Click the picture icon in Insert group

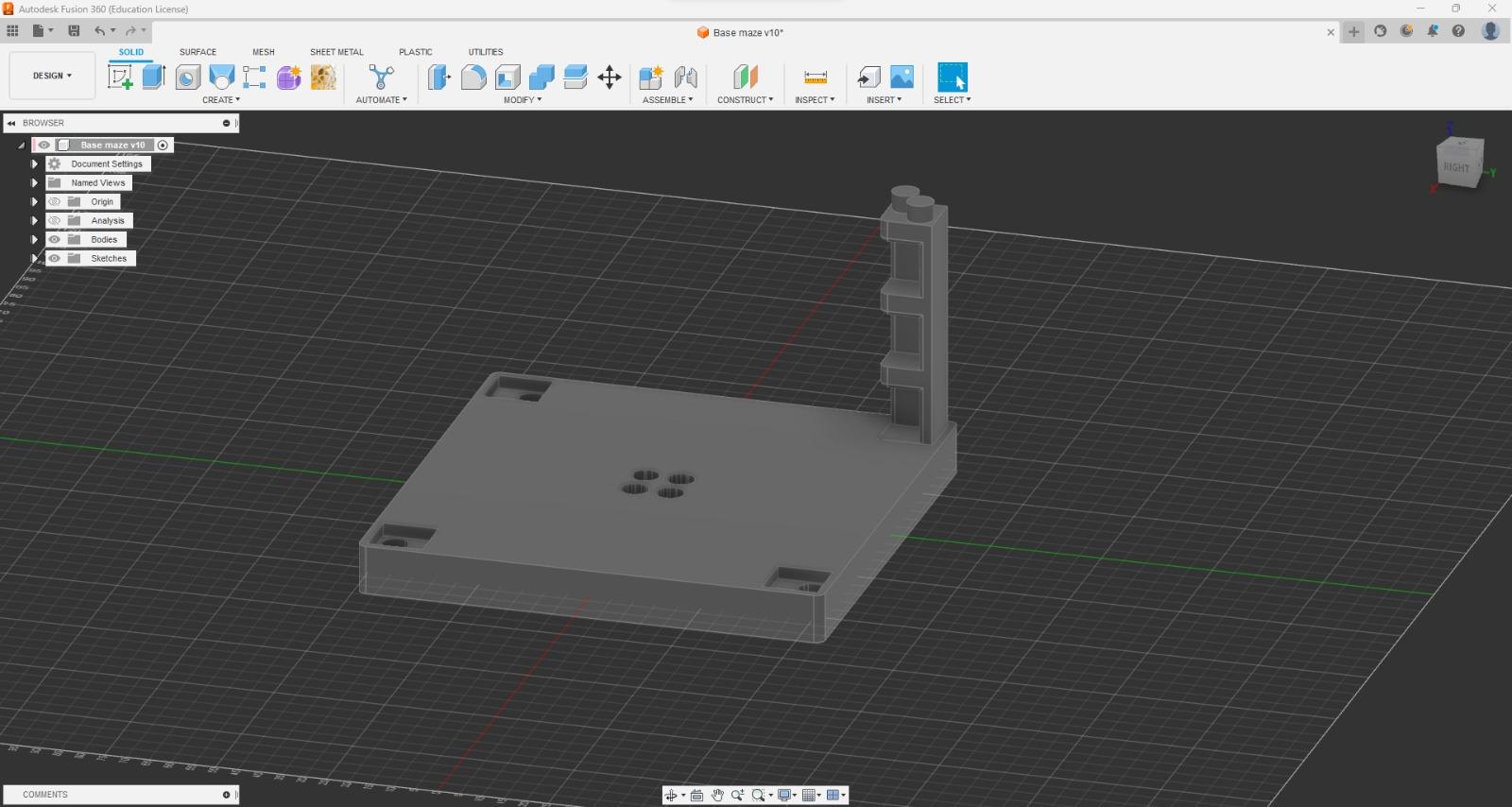point(902,77)
